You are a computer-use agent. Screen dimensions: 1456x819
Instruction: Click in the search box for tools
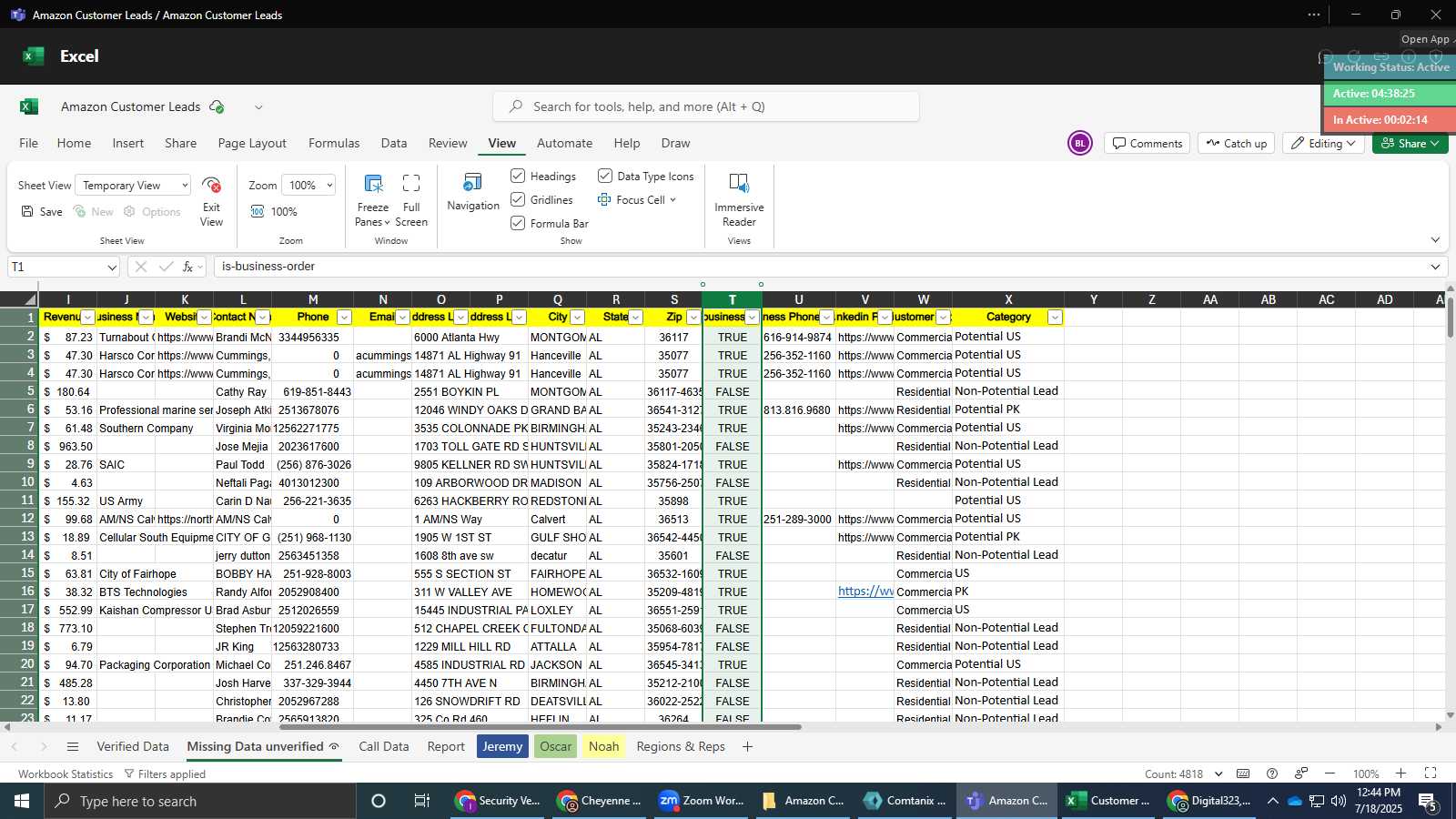pyautogui.click(x=706, y=106)
